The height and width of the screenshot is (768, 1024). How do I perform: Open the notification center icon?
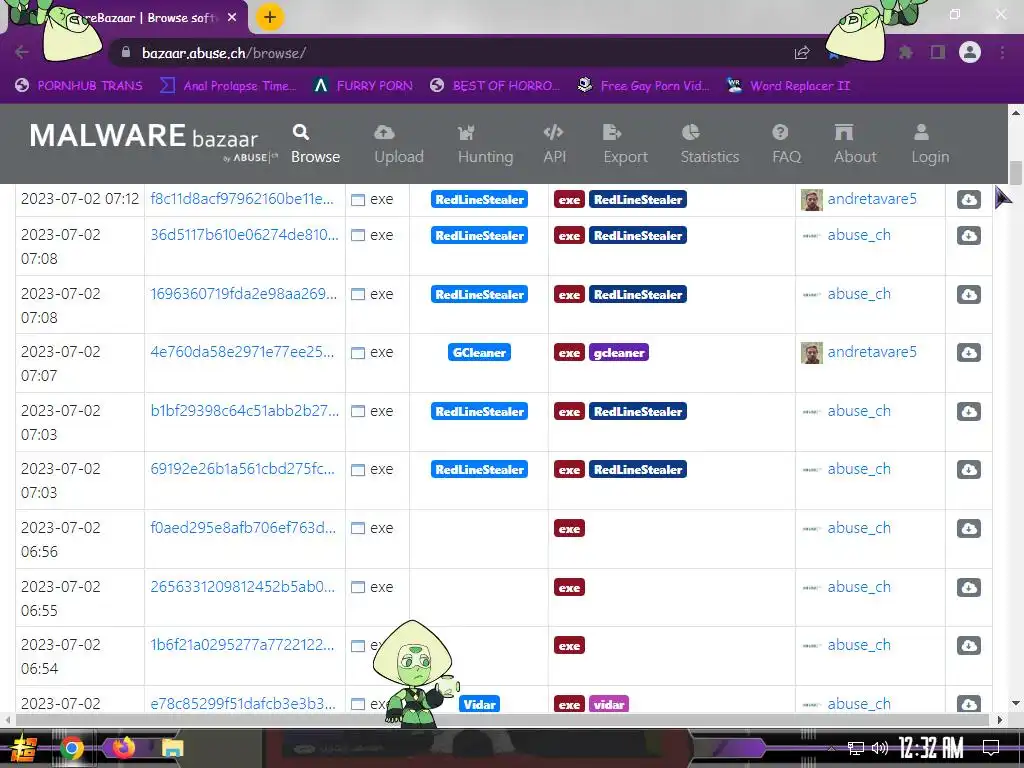click(x=991, y=748)
